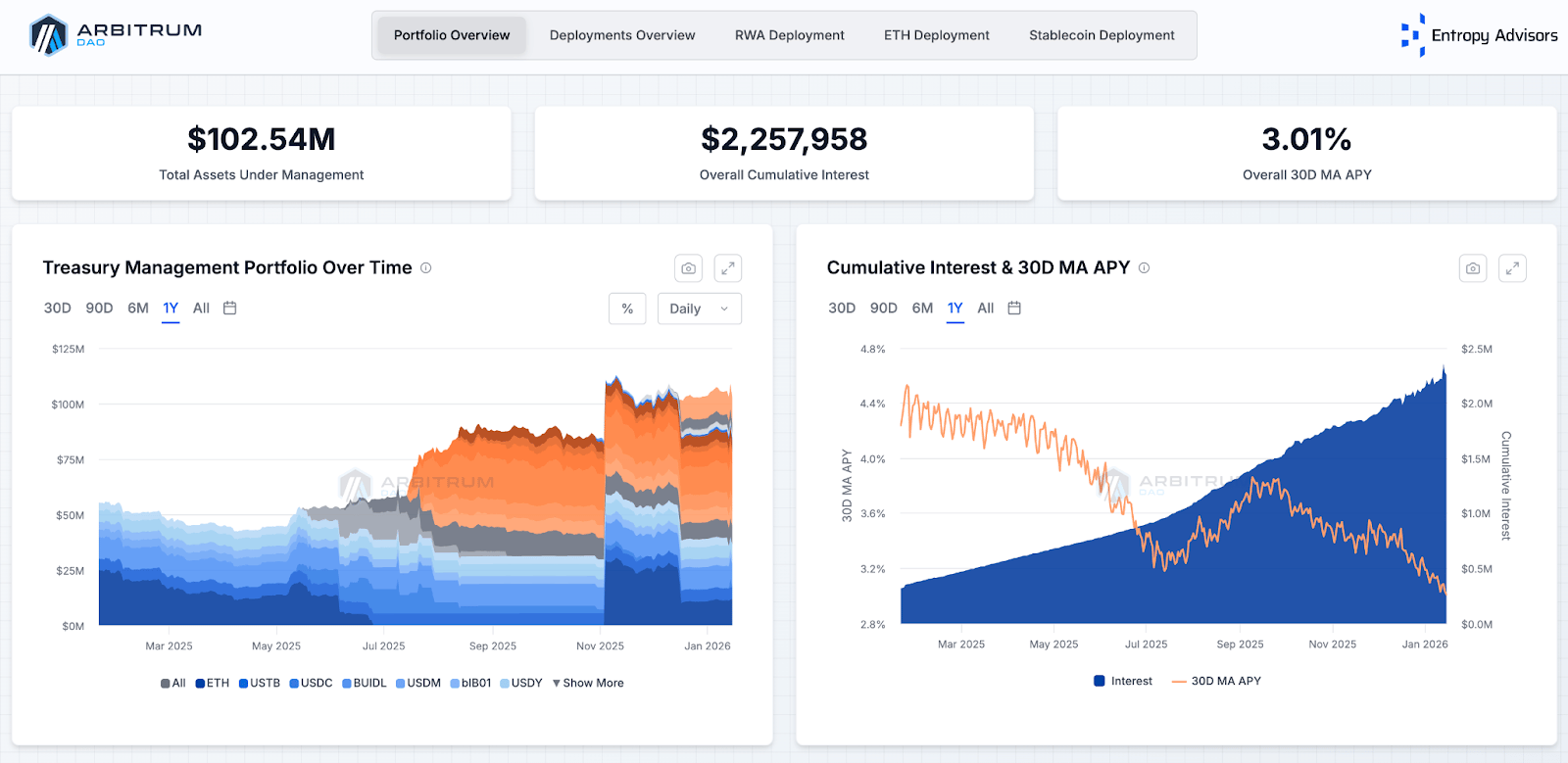Expand the Cumulative Interest chart fullscreen
Screen dimensions: 1568x763
[x=1512, y=268]
